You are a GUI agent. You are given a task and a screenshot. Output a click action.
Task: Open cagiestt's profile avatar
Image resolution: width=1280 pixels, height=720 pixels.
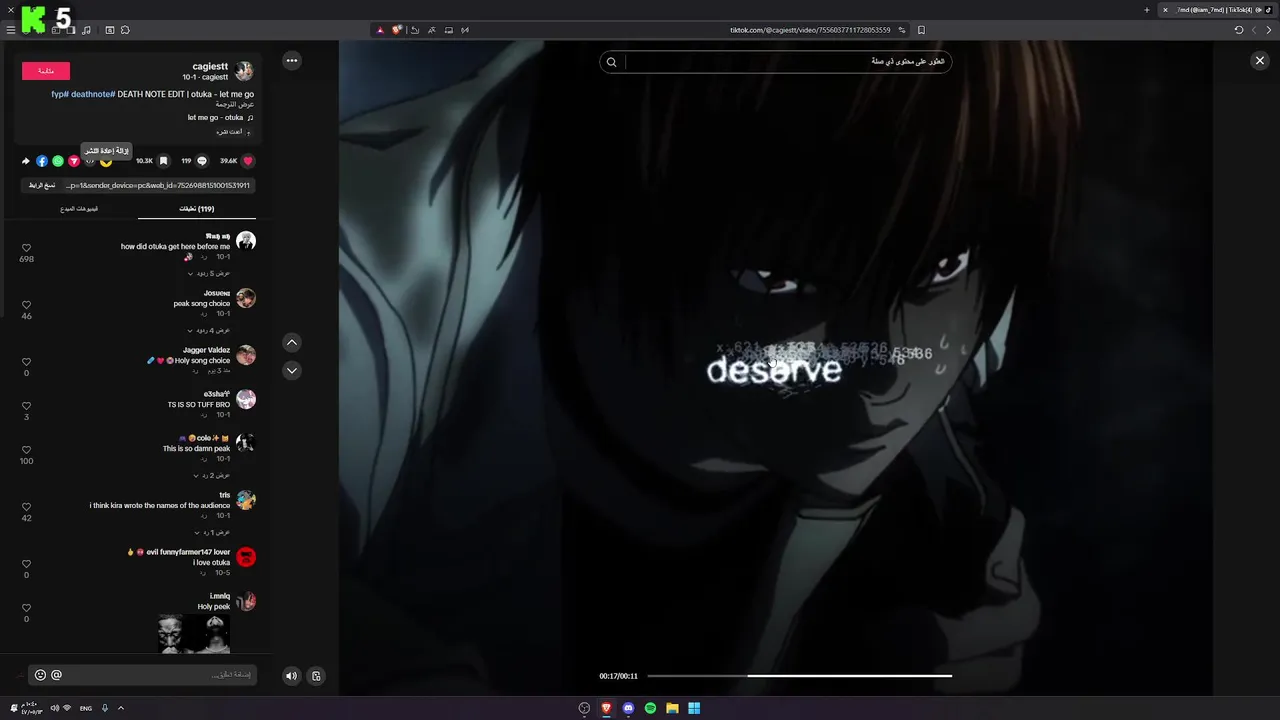tap(244, 71)
